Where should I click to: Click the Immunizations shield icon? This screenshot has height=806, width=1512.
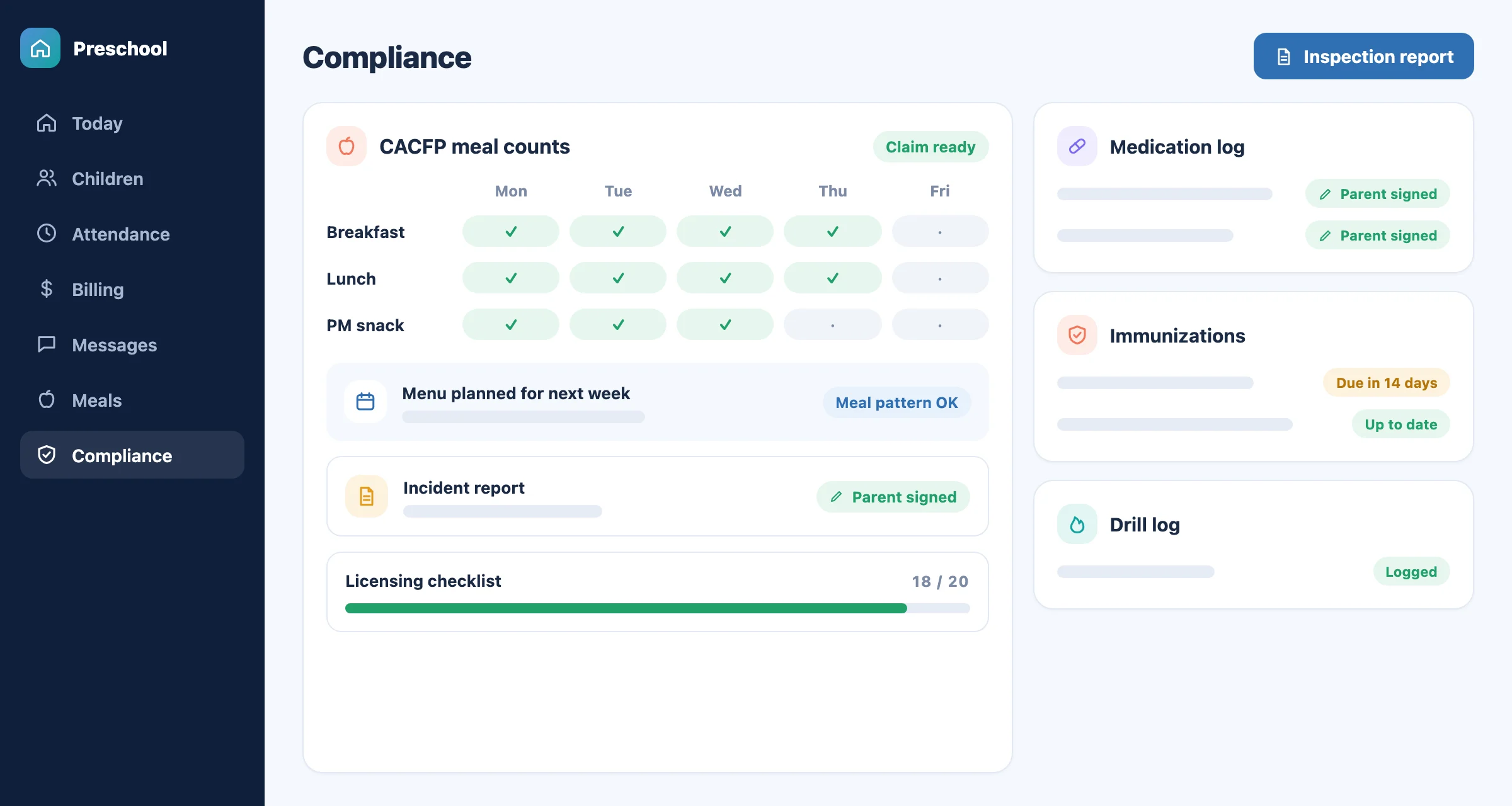[1077, 335]
